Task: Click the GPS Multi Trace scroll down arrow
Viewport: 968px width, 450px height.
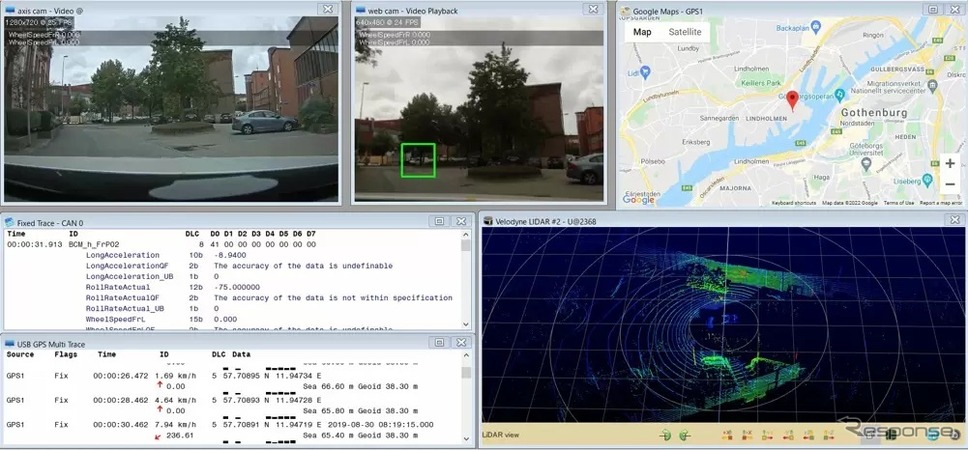Action: pyautogui.click(x=465, y=438)
